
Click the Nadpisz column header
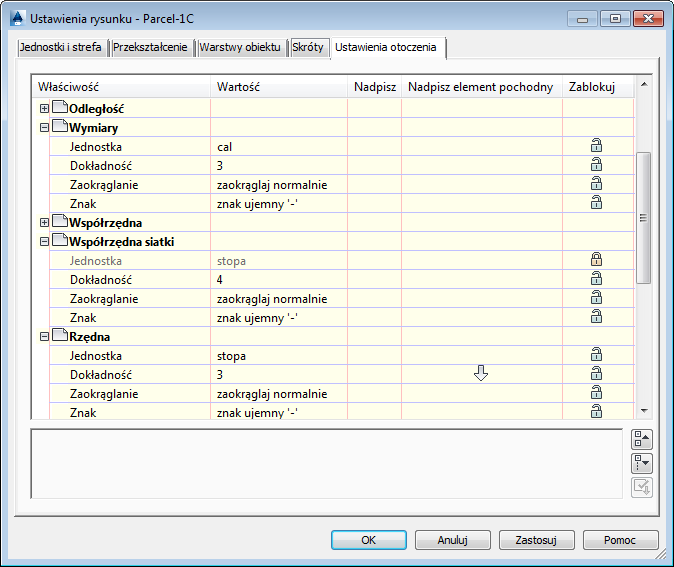[x=374, y=87]
